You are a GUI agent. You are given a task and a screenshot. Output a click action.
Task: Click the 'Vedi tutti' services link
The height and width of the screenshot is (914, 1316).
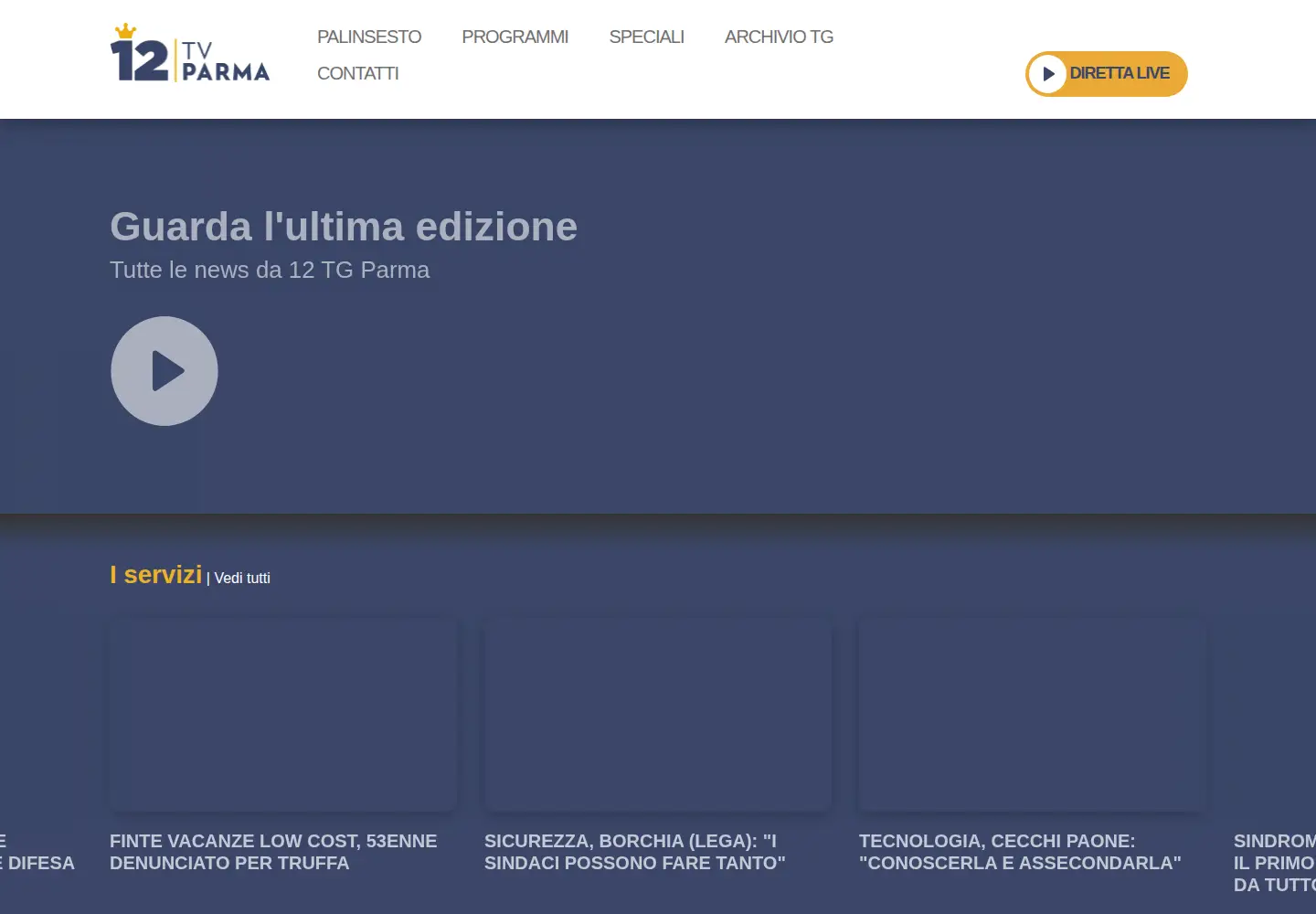point(242,578)
